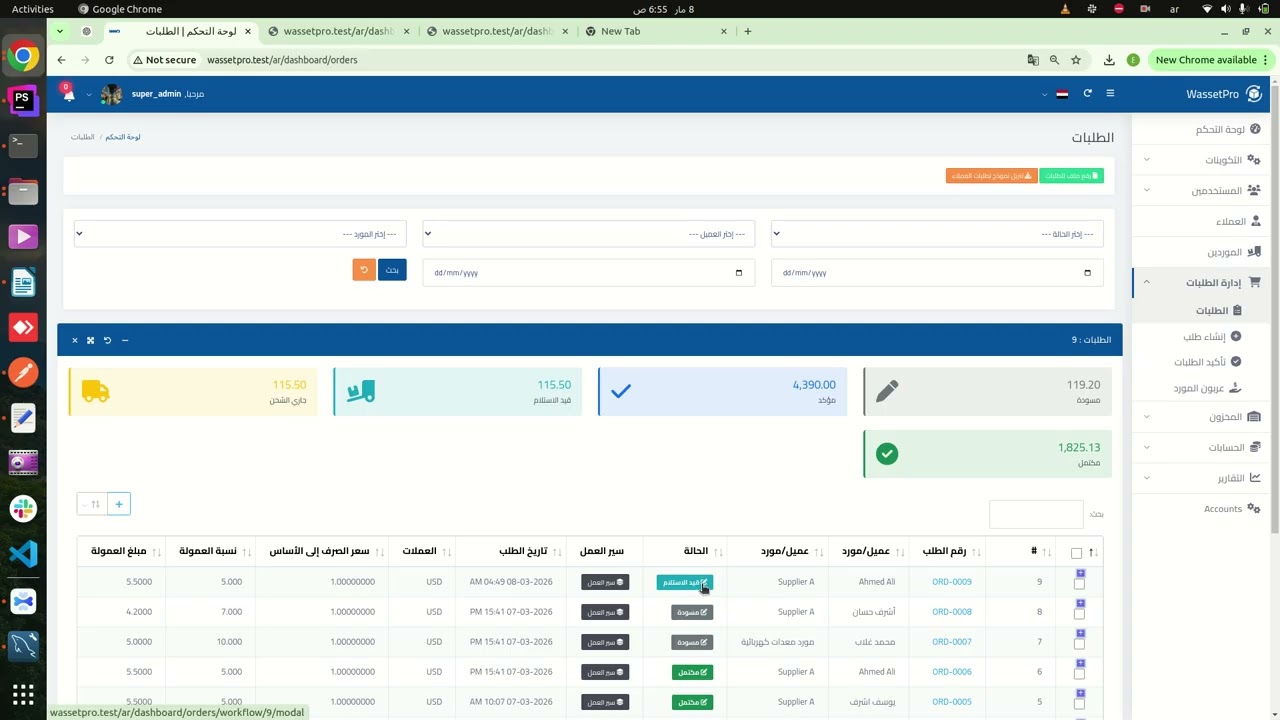
Task: Open the status select dropdown (إختر الحالة)
Action: pyautogui.click(x=937, y=234)
